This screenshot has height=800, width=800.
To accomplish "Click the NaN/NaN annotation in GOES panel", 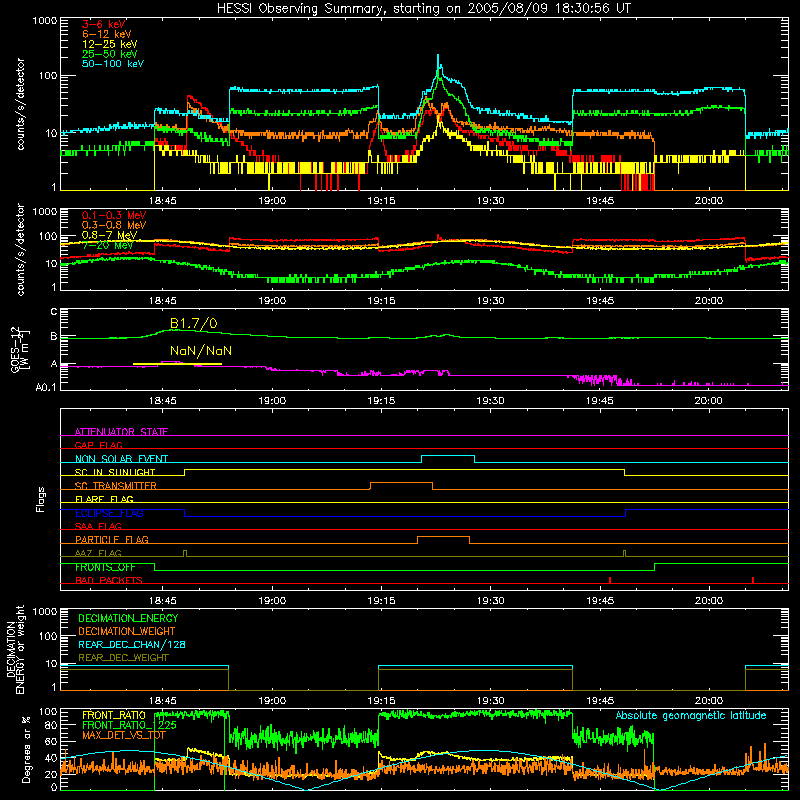I will coord(201,351).
